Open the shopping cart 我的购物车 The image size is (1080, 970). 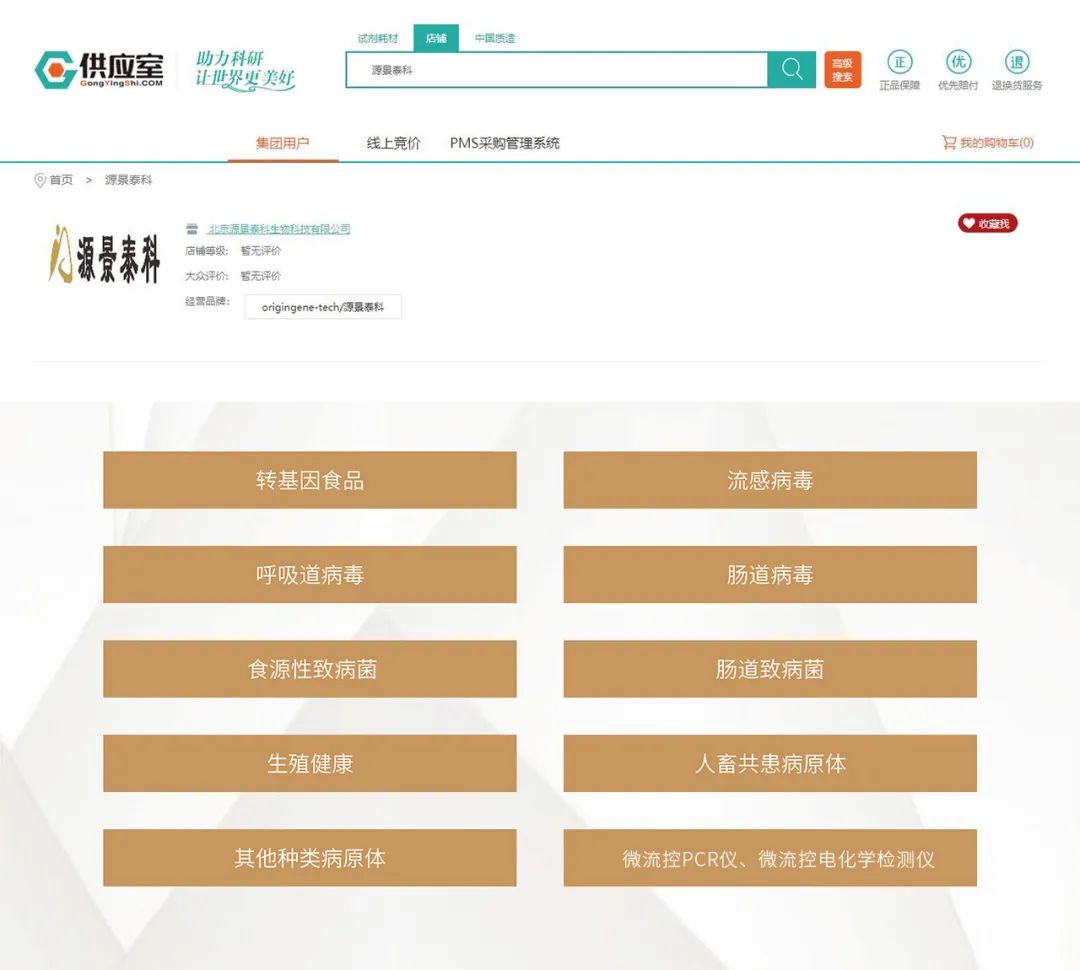pyautogui.click(x=988, y=143)
